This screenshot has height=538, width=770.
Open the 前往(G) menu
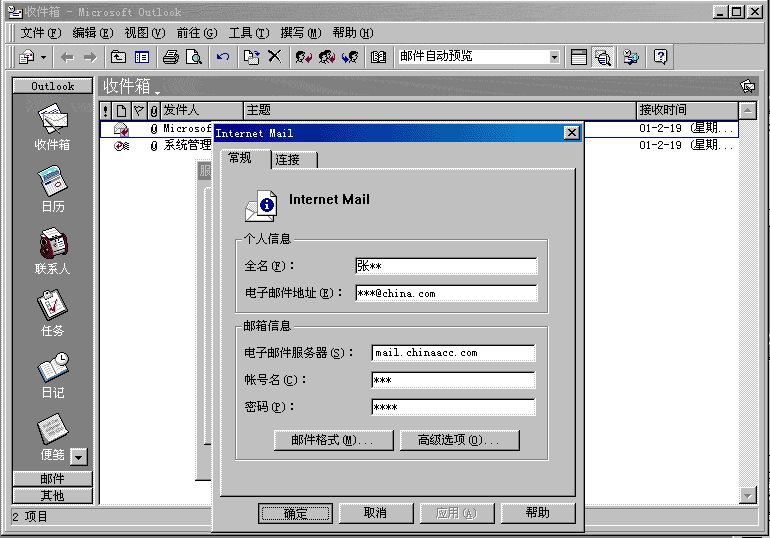[x=196, y=33]
